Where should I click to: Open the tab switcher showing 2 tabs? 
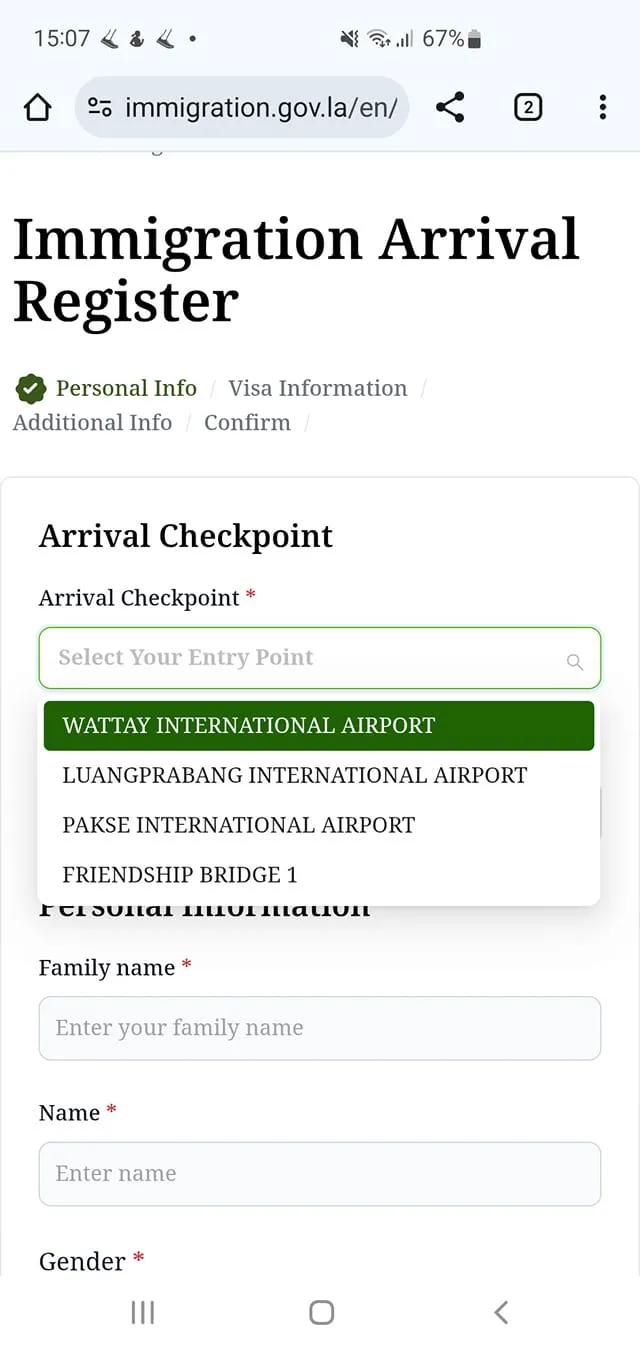[528, 107]
